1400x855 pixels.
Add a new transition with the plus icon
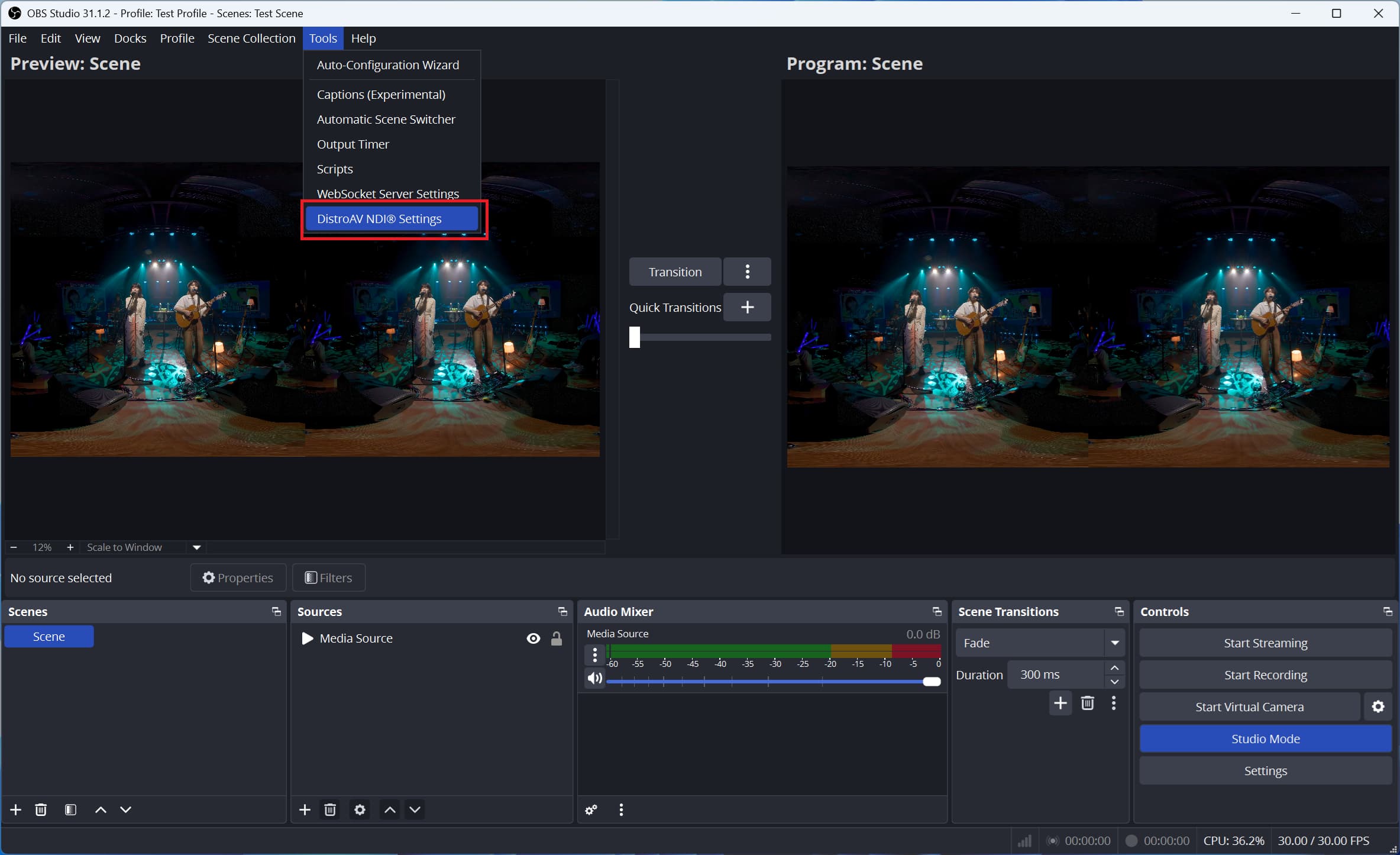1060,703
